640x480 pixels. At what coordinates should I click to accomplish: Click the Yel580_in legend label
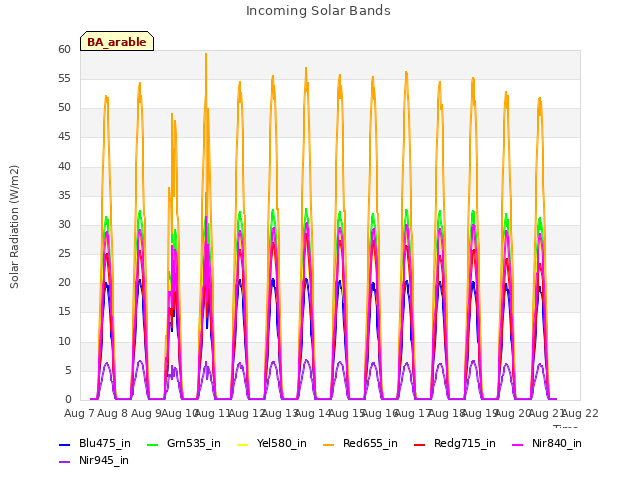[282, 443]
